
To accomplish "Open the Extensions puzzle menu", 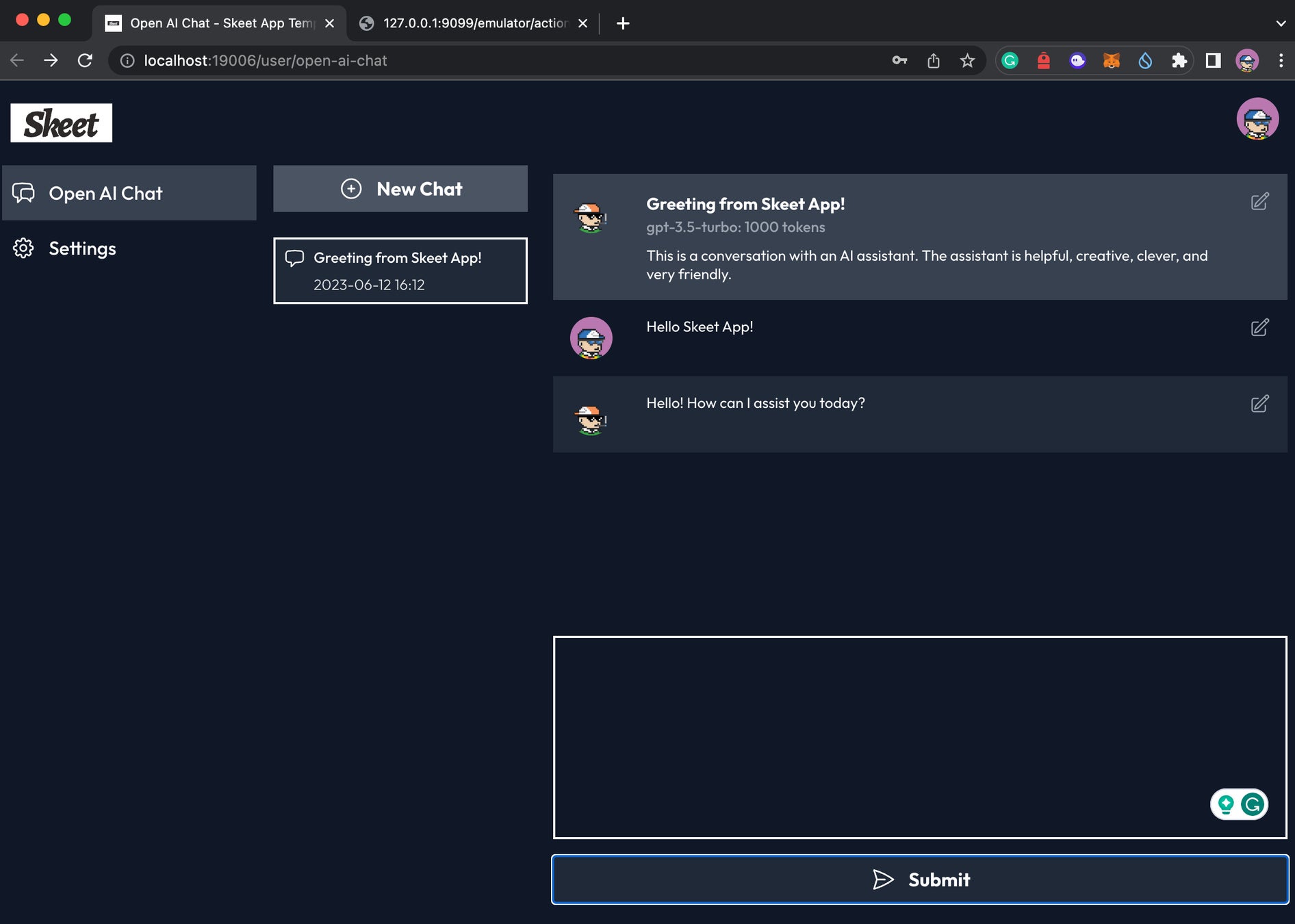I will click(1179, 61).
